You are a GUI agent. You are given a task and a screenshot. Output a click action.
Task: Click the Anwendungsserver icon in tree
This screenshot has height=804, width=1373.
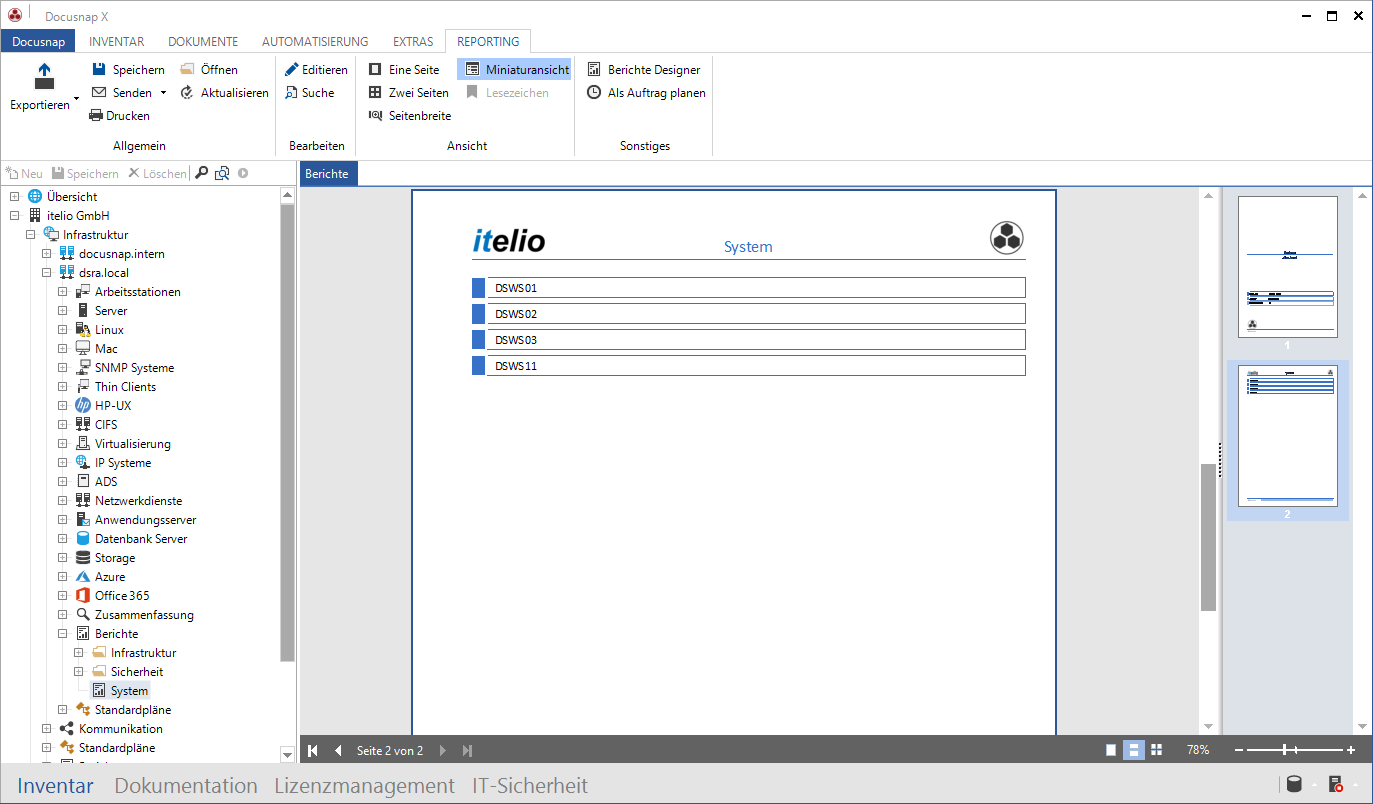click(x=83, y=520)
